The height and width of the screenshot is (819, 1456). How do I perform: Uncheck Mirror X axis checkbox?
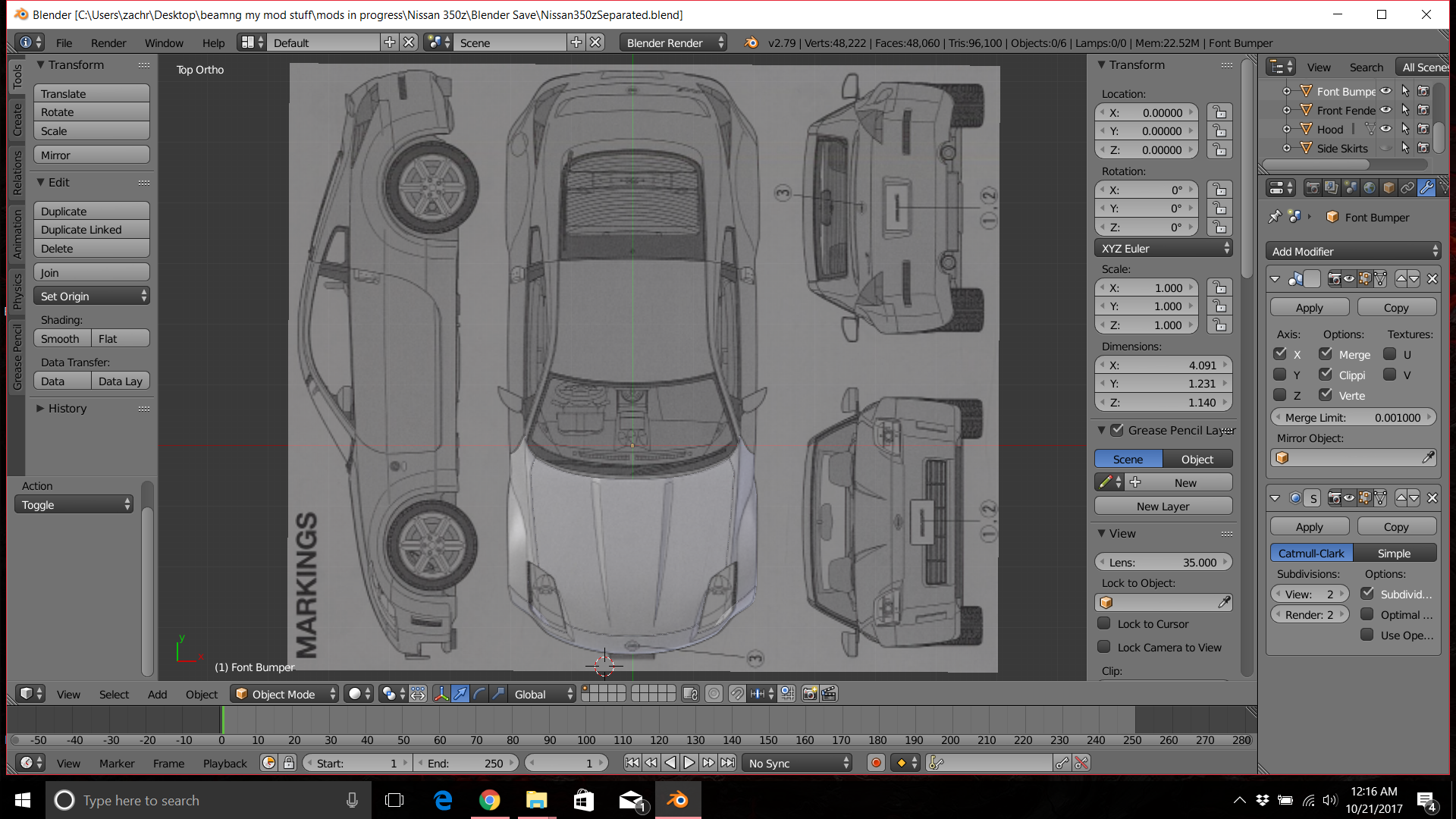pos(1280,353)
